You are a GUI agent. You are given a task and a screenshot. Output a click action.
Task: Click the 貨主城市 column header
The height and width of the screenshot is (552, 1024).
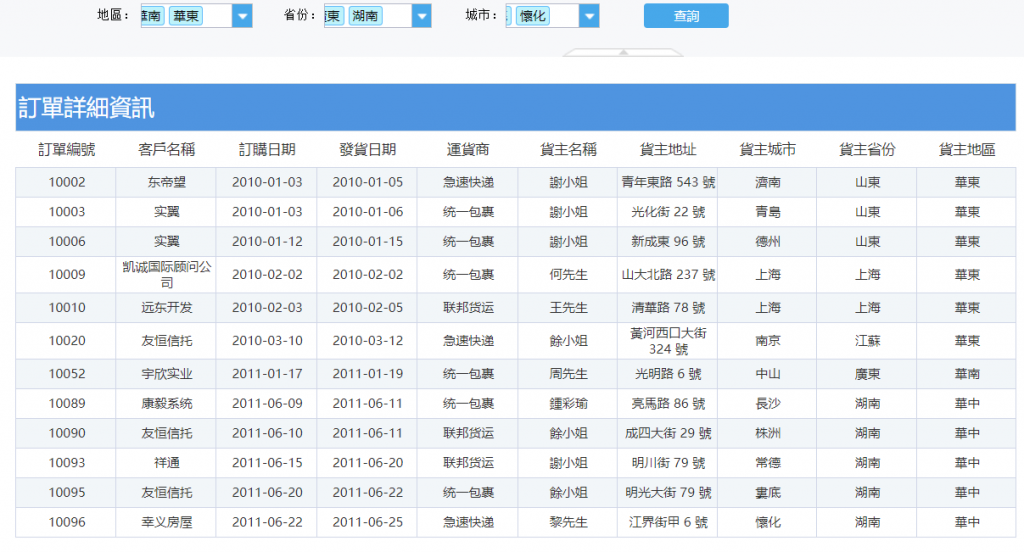[767, 150]
